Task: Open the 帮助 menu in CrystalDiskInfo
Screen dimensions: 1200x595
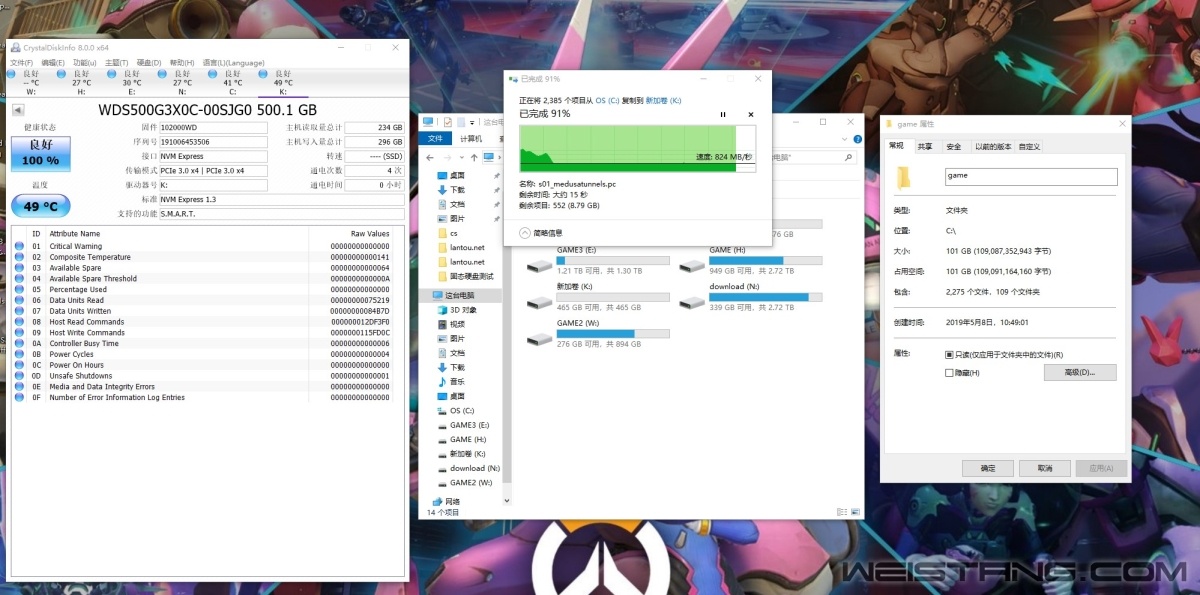Action: coord(182,63)
